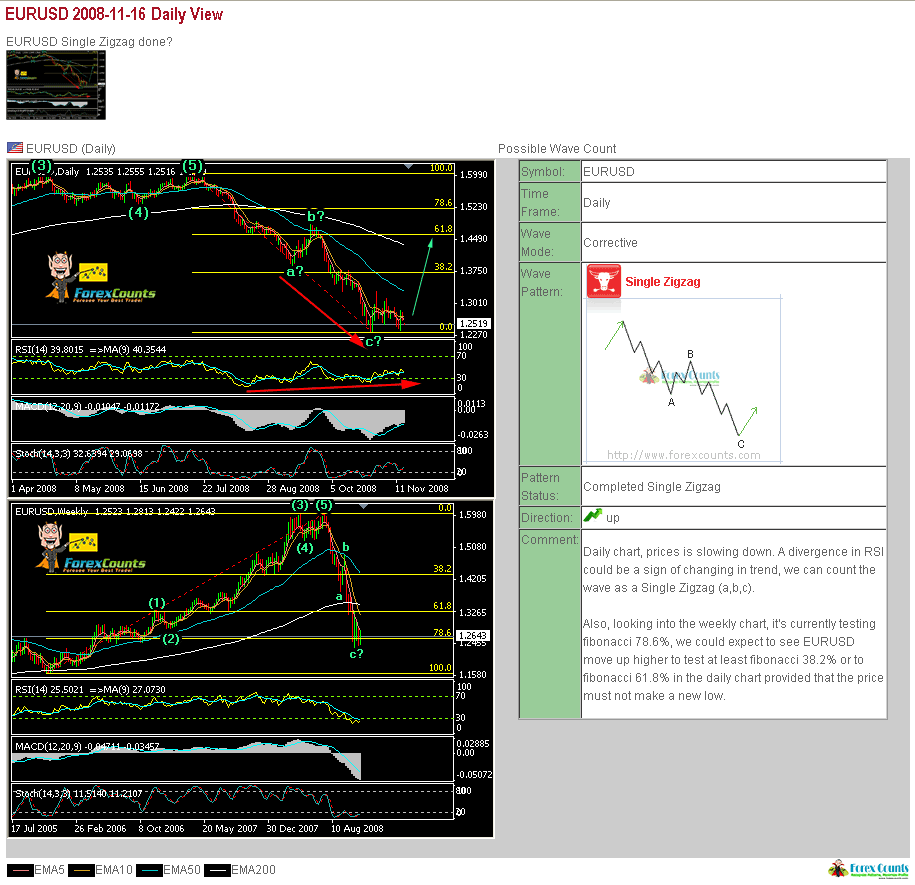Click the EMA10 orange legend swatch
The image size is (915, 885).
coord(81,870)
